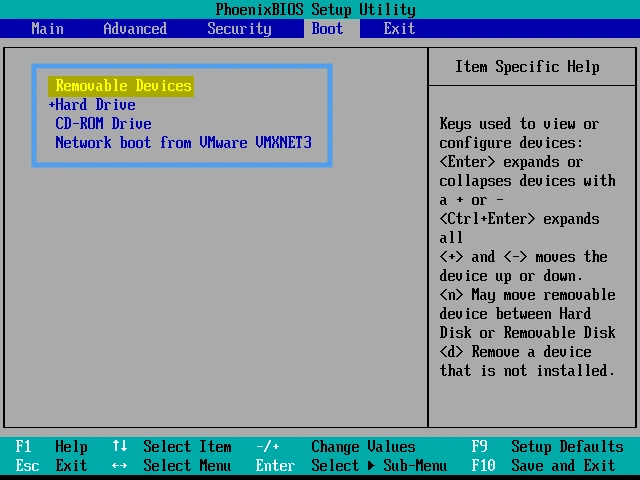The image size is (640, 480).
Task: Select the Hard Drive boot entry
Action: tap(96, 105)
